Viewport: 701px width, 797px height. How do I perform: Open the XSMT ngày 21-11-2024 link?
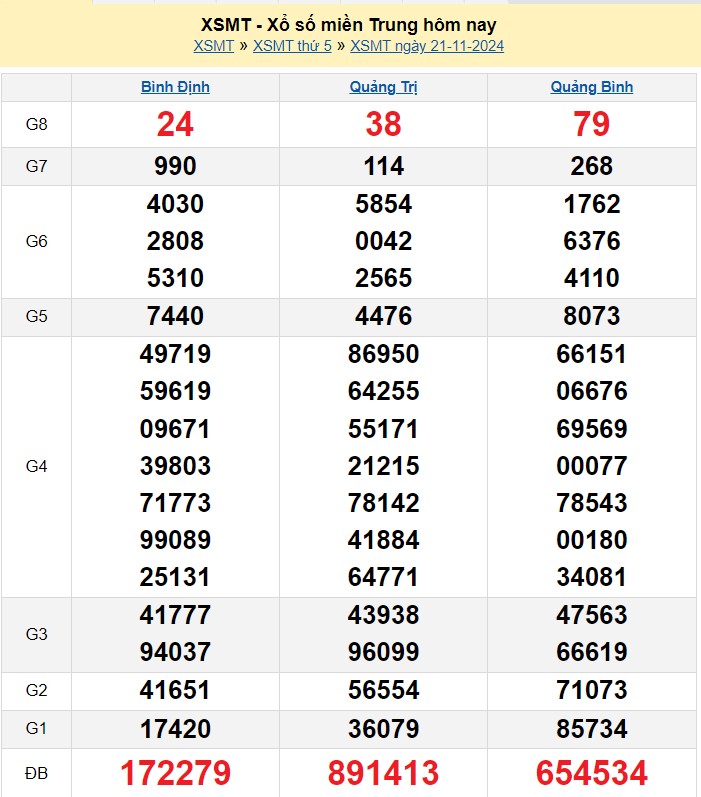pyautogui.click(x=427, y=46)
